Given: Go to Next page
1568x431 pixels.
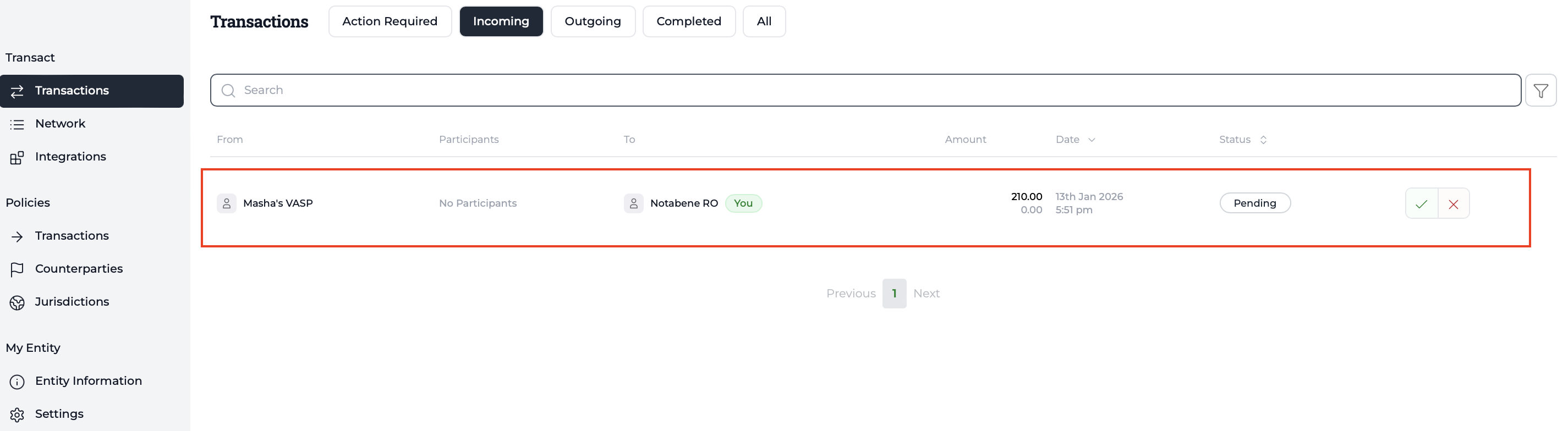Looking at the screenshot, I should click(926, 294).
